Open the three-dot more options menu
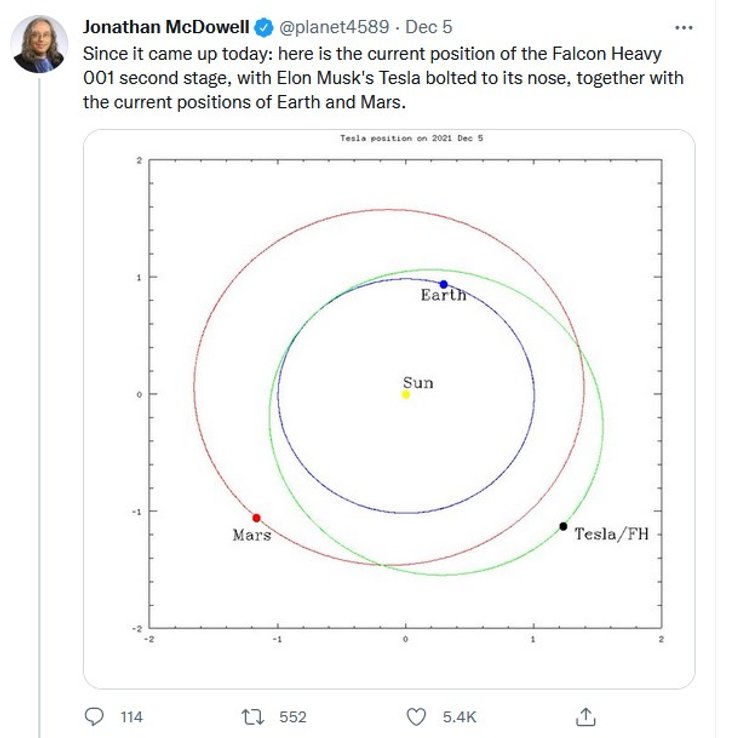This screenshot has width=740, height=738. [684, 26]
